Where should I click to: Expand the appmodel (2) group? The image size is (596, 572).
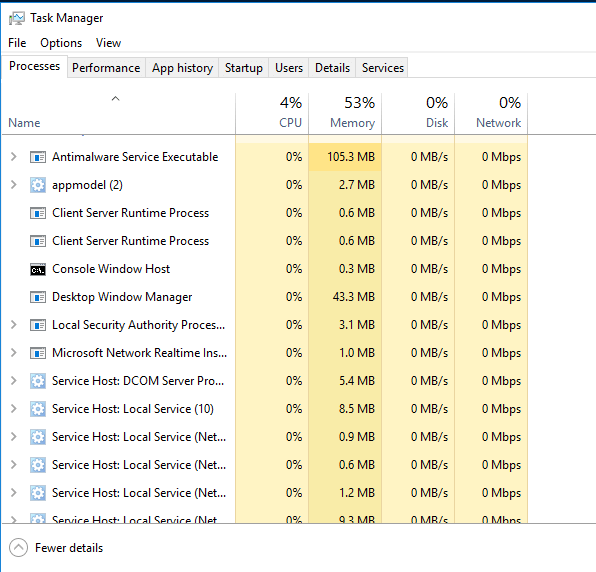click(x=14, y=185)
